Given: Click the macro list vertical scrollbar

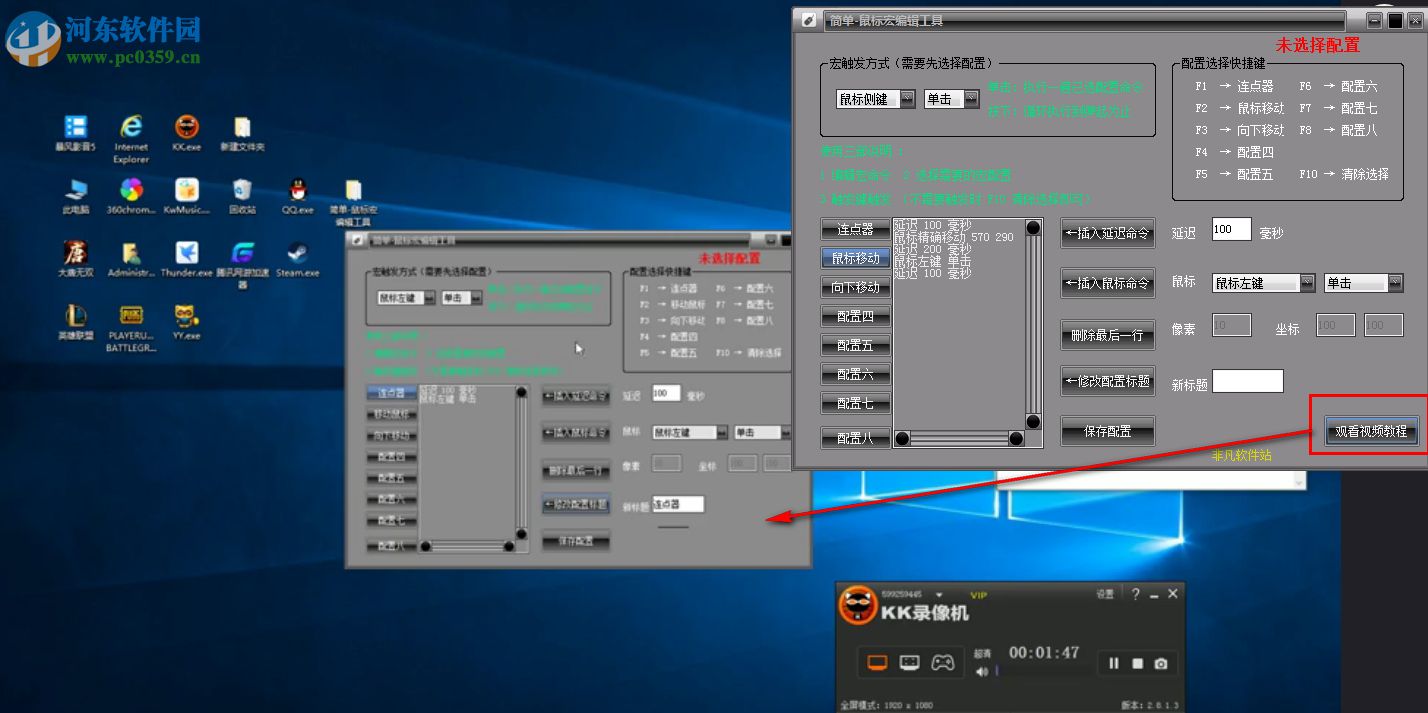Looking at the screenshot, I should click(x=1033, y=324).
